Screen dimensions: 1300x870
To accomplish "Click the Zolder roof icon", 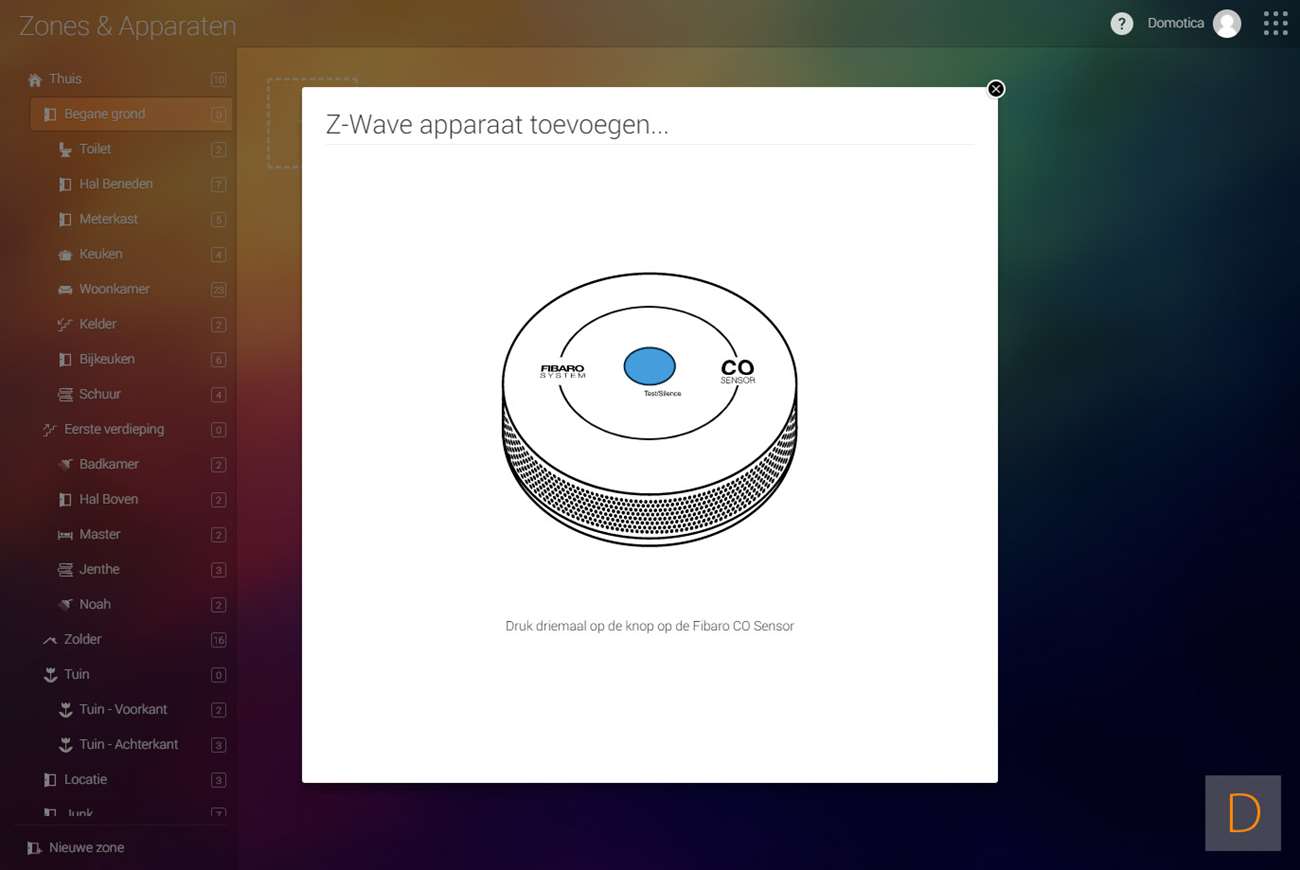I will click(50, 640).
